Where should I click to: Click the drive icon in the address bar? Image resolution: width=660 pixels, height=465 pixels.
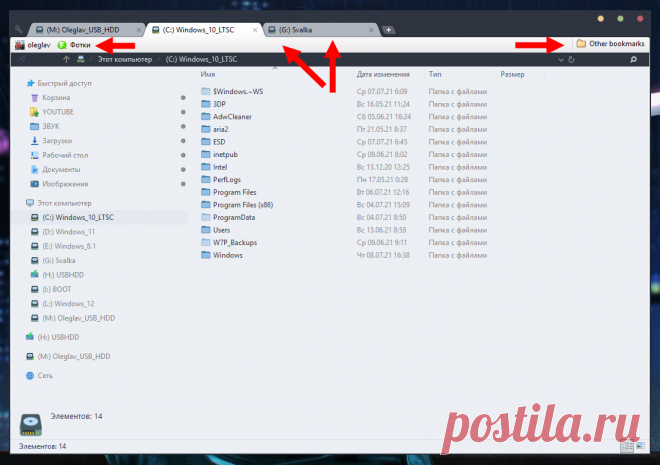80,59
